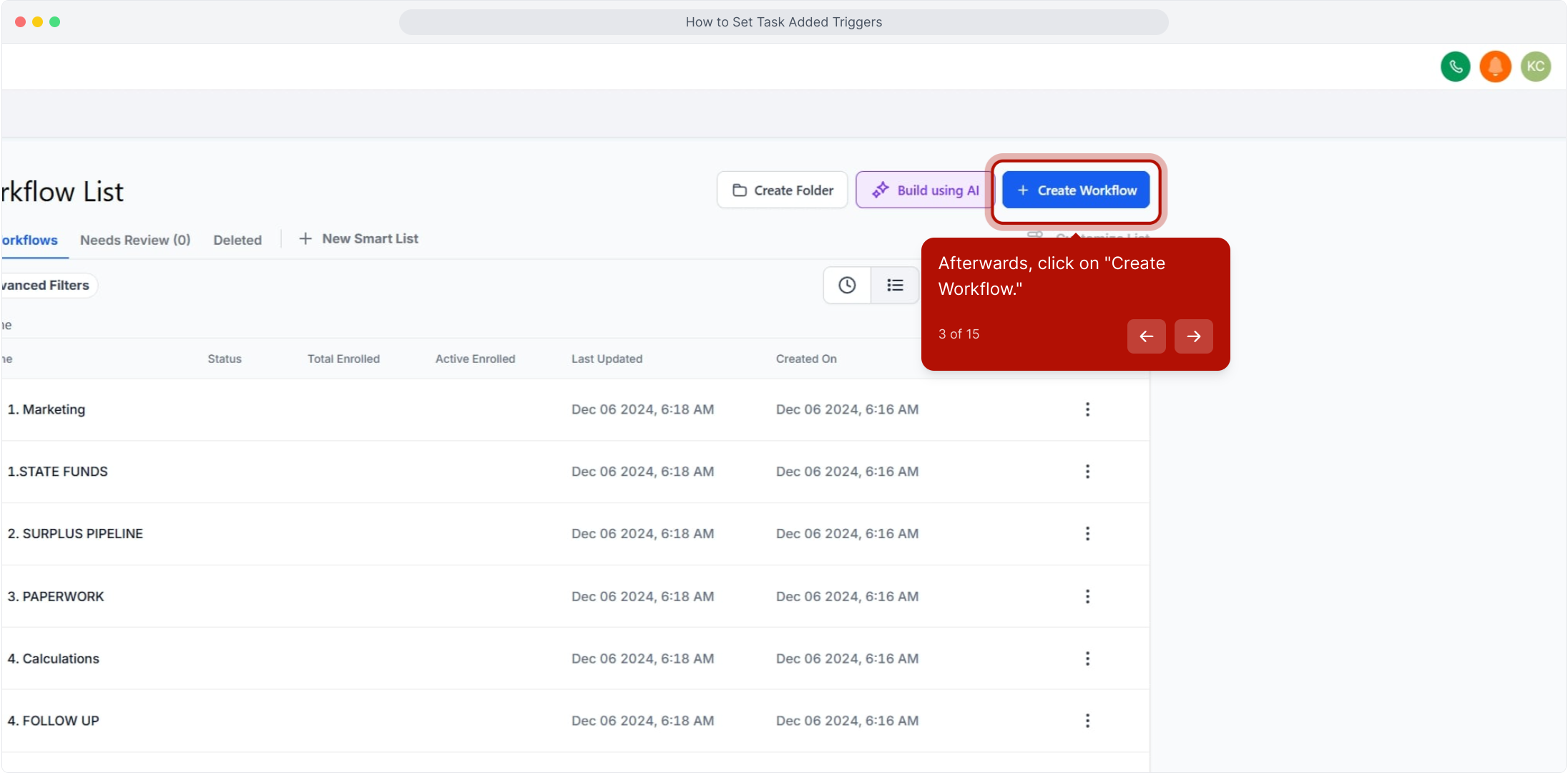Add a New Smart List
The height and width of the screenshot is (773, 1568).
358,239
